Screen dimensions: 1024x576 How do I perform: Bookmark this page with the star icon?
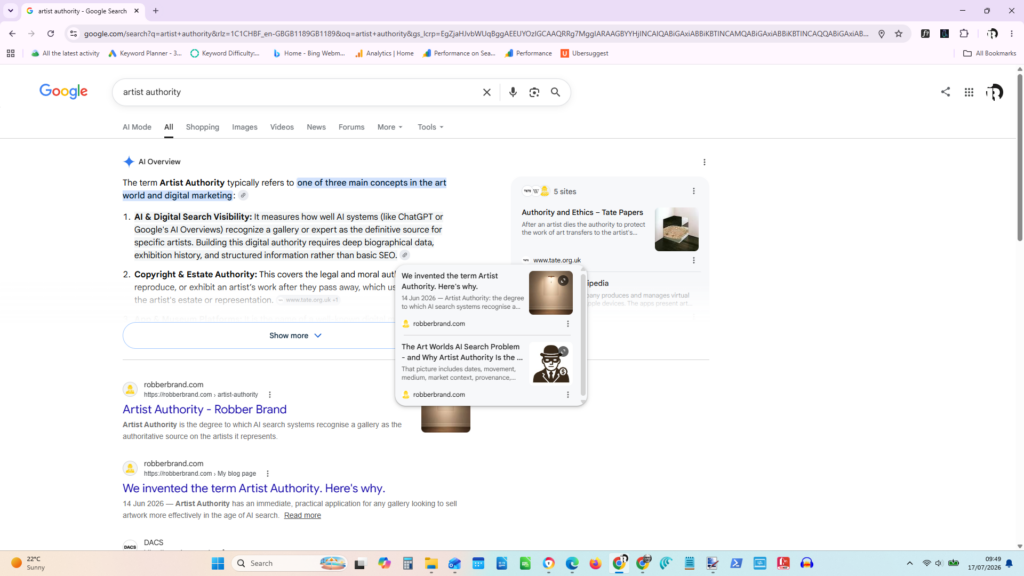[899, 33]
